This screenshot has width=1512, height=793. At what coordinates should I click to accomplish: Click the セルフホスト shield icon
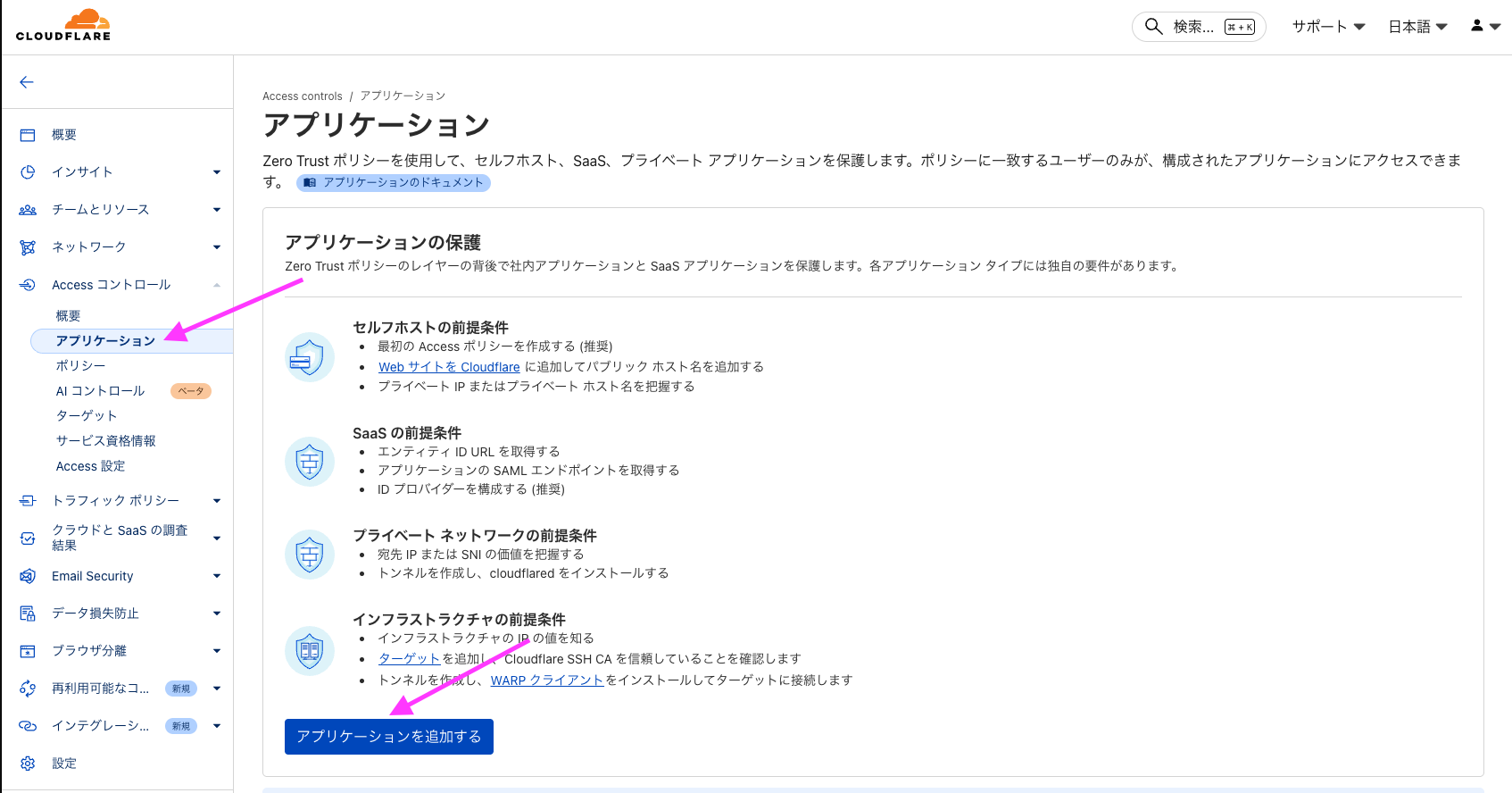(310, 357)
